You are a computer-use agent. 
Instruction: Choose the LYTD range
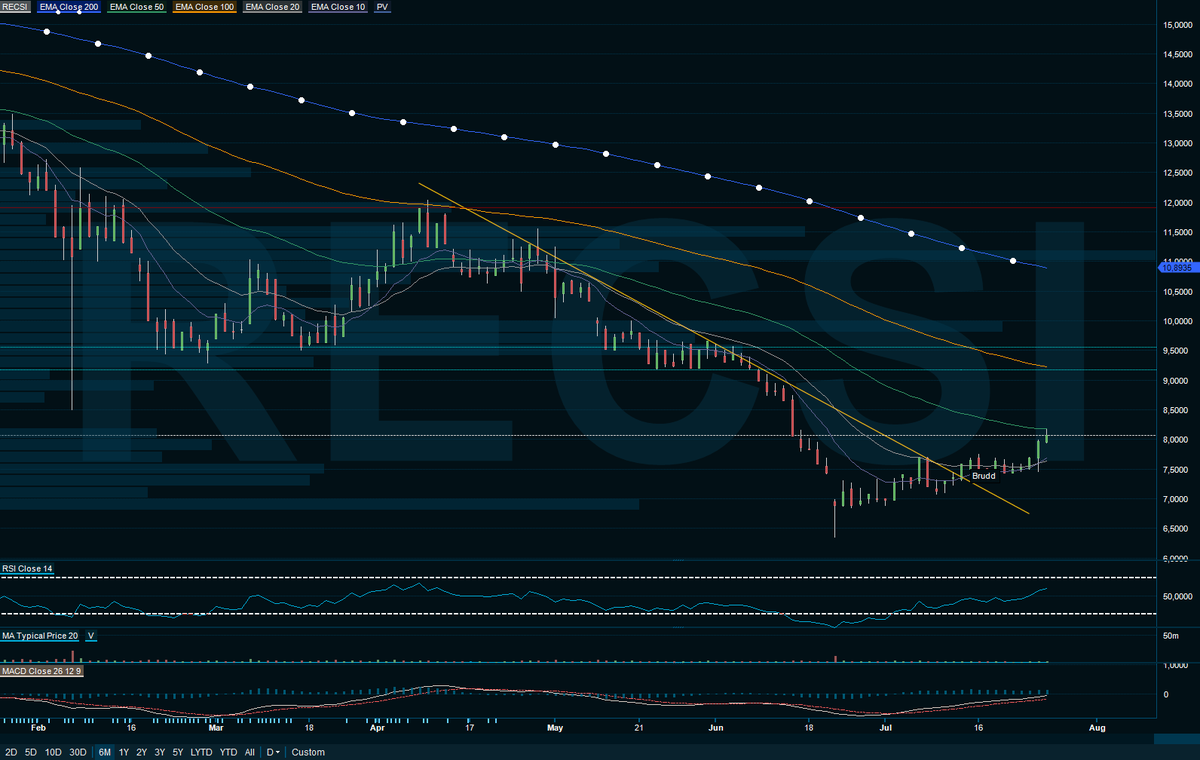[201, 752]
